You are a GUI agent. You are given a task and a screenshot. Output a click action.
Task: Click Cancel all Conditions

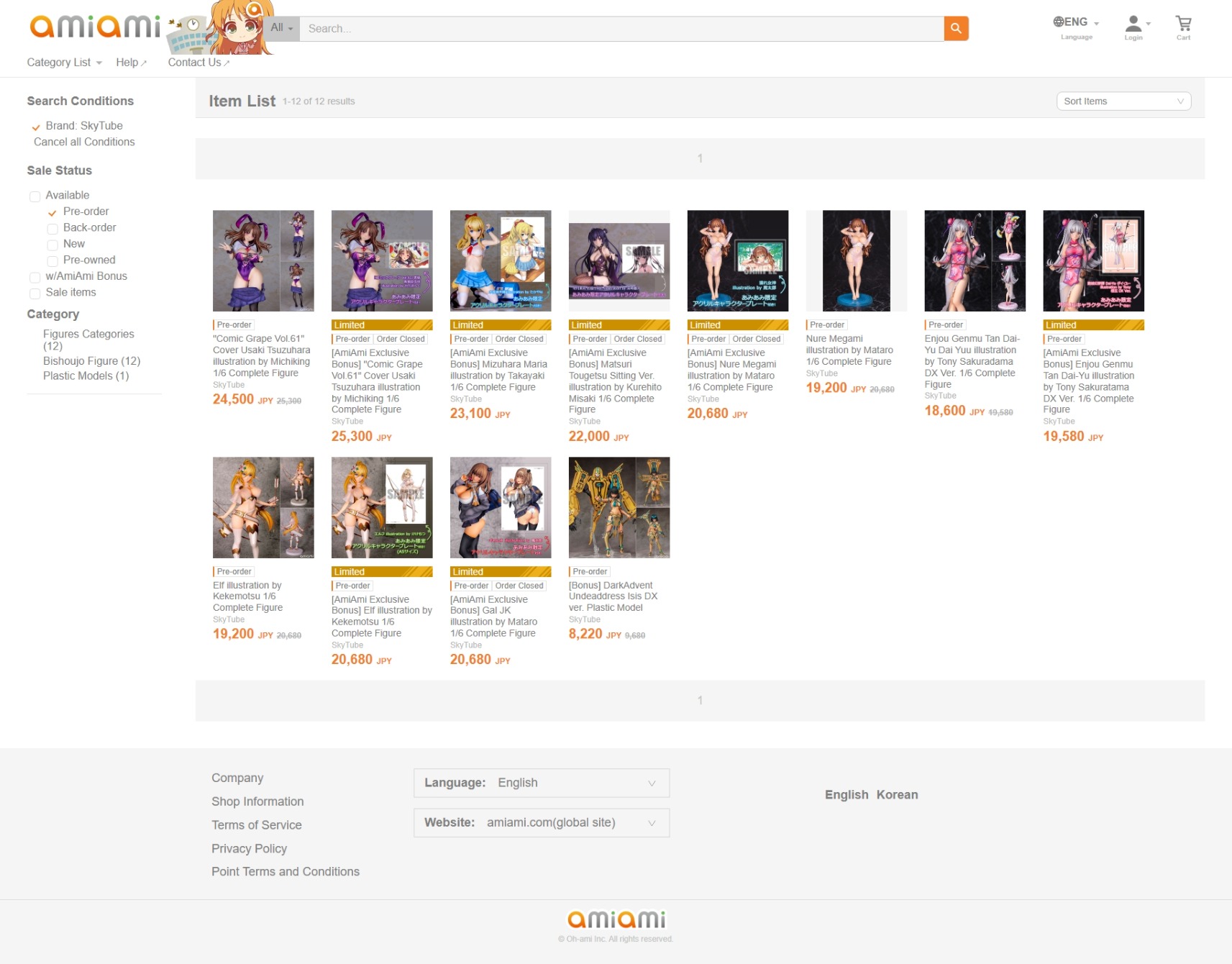point(84,142)
